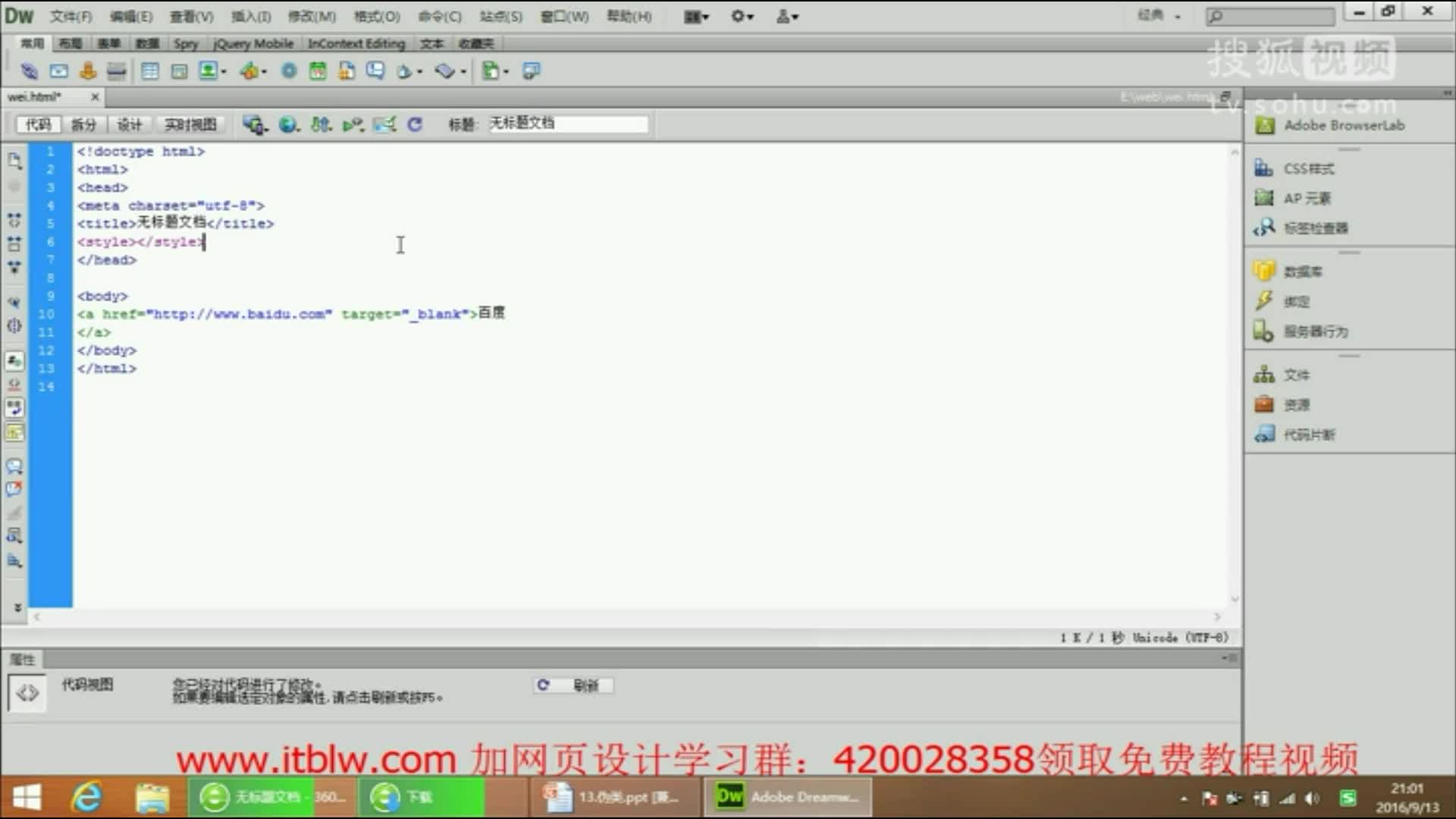Click the Email Link insert icon
The width and height of the screenshot is (1456, 819).
point(58,71)
